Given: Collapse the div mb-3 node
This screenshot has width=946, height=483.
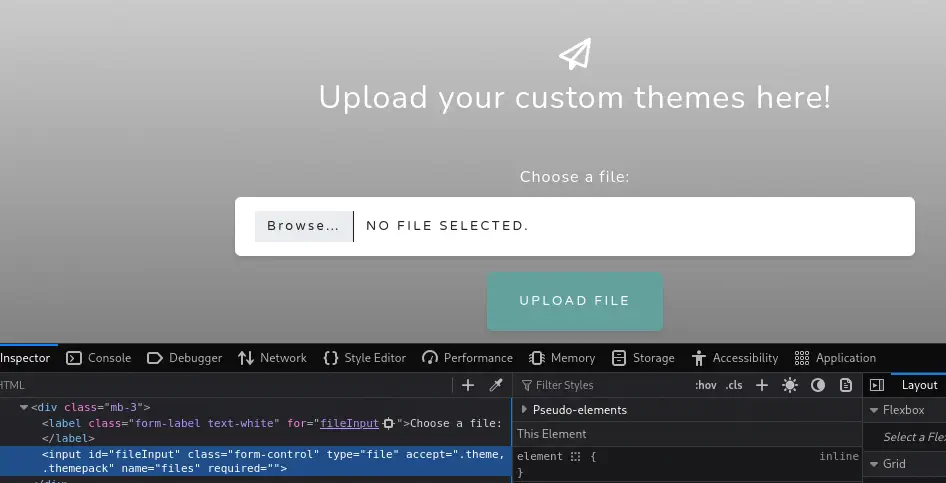Looking at the screenshot, I should coord(24,408).
